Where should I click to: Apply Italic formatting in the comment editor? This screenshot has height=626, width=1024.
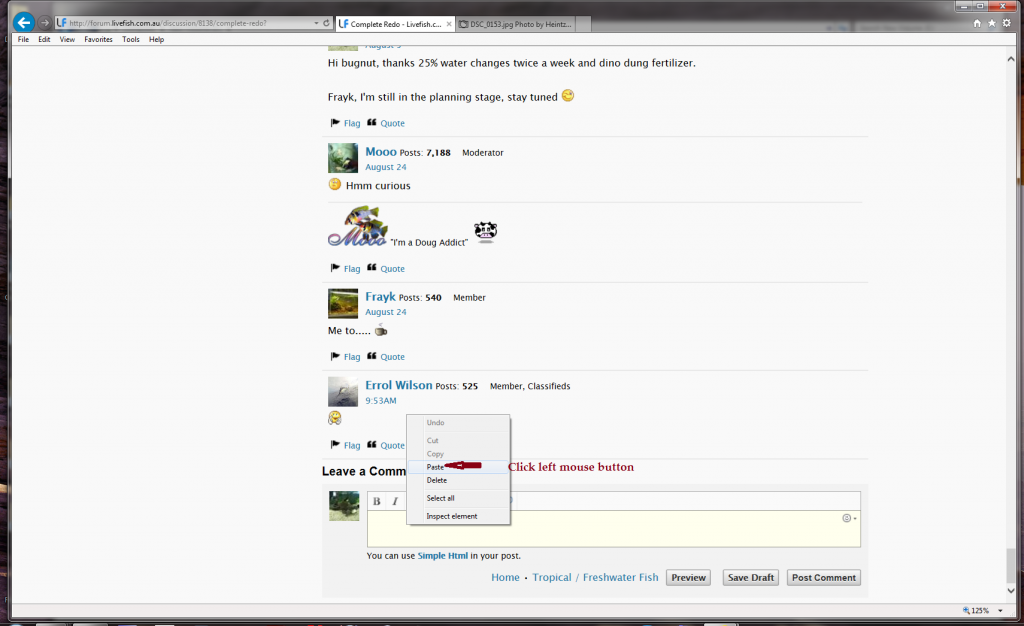coord(395,501)
